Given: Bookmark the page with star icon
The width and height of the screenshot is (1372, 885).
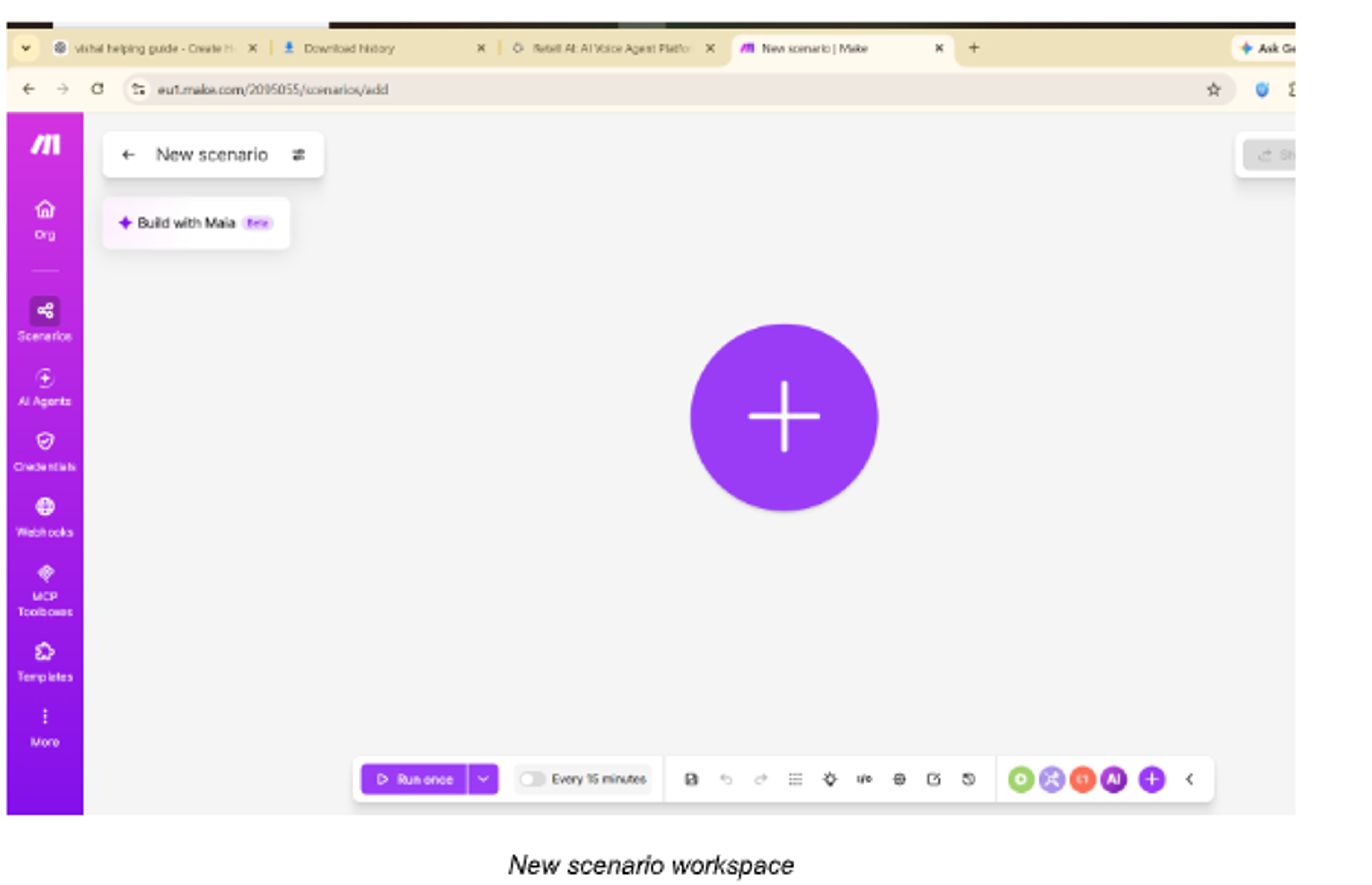Looking at the screenshot, I should tap(1213, 90).
